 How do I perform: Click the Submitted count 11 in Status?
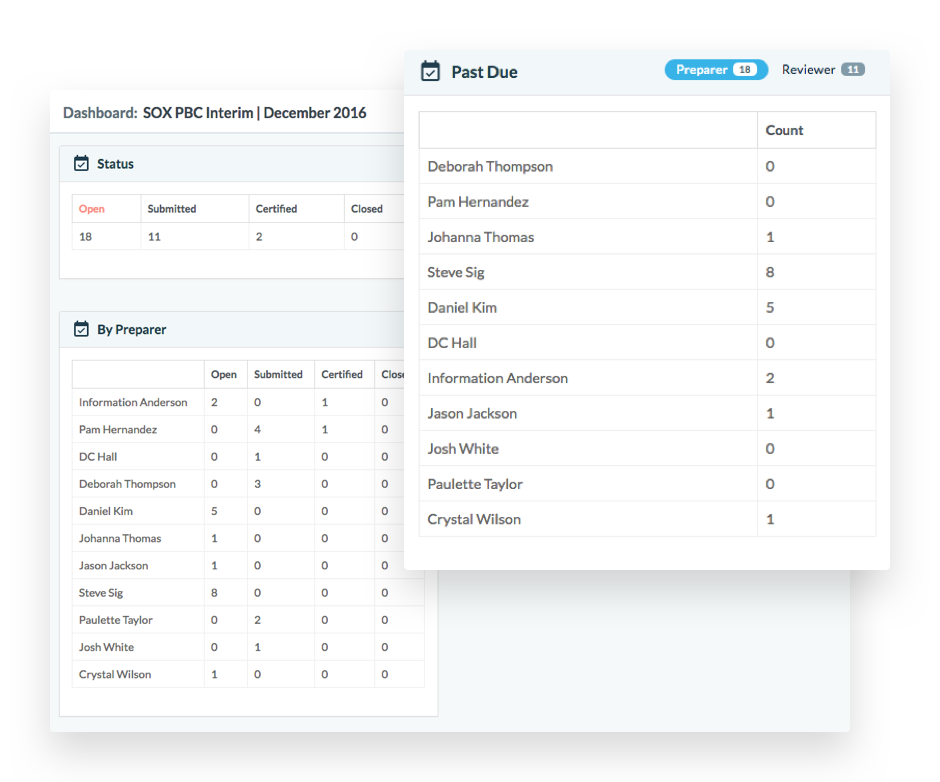tap(154, 237)
